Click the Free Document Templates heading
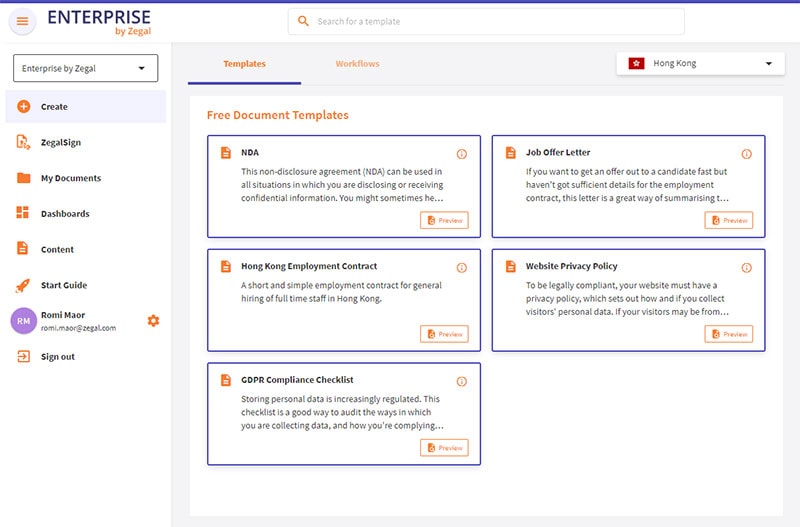 click(278, 115)
